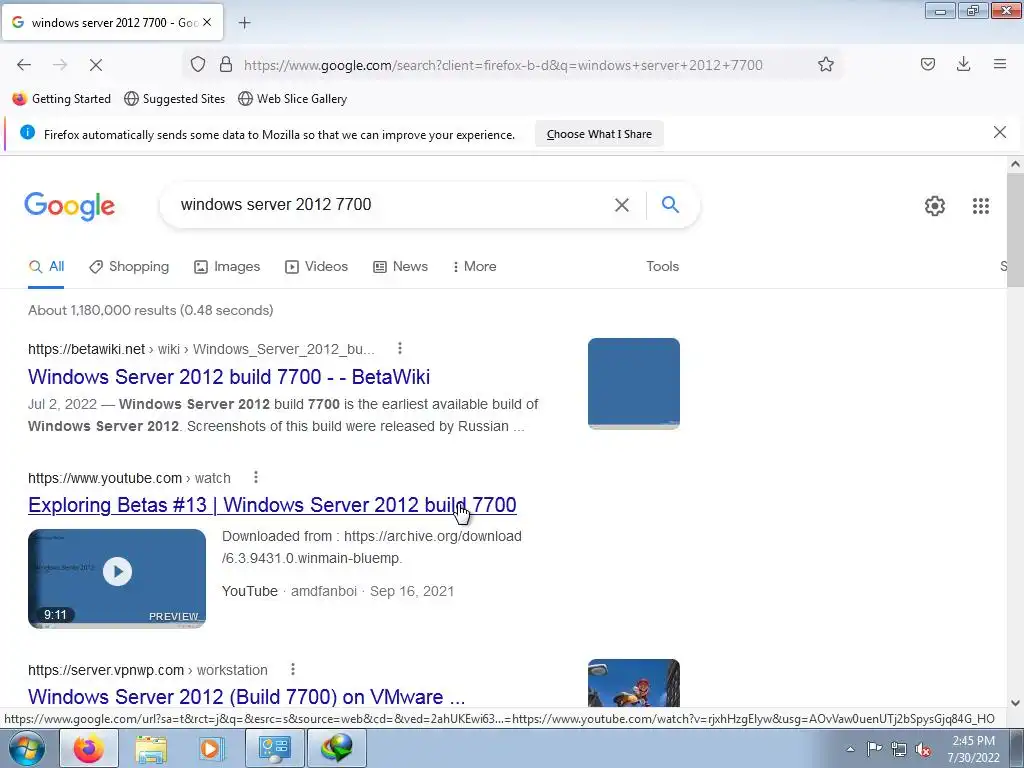Play the video preview thumbnail
Screen dimensions: 1024x768
tap(117, 579)
